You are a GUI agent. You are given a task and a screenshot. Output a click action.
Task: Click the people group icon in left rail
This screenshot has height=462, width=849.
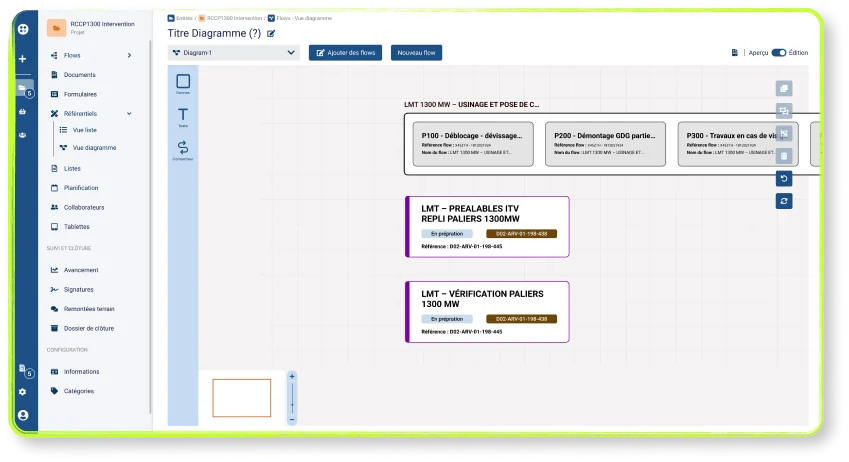23,135
